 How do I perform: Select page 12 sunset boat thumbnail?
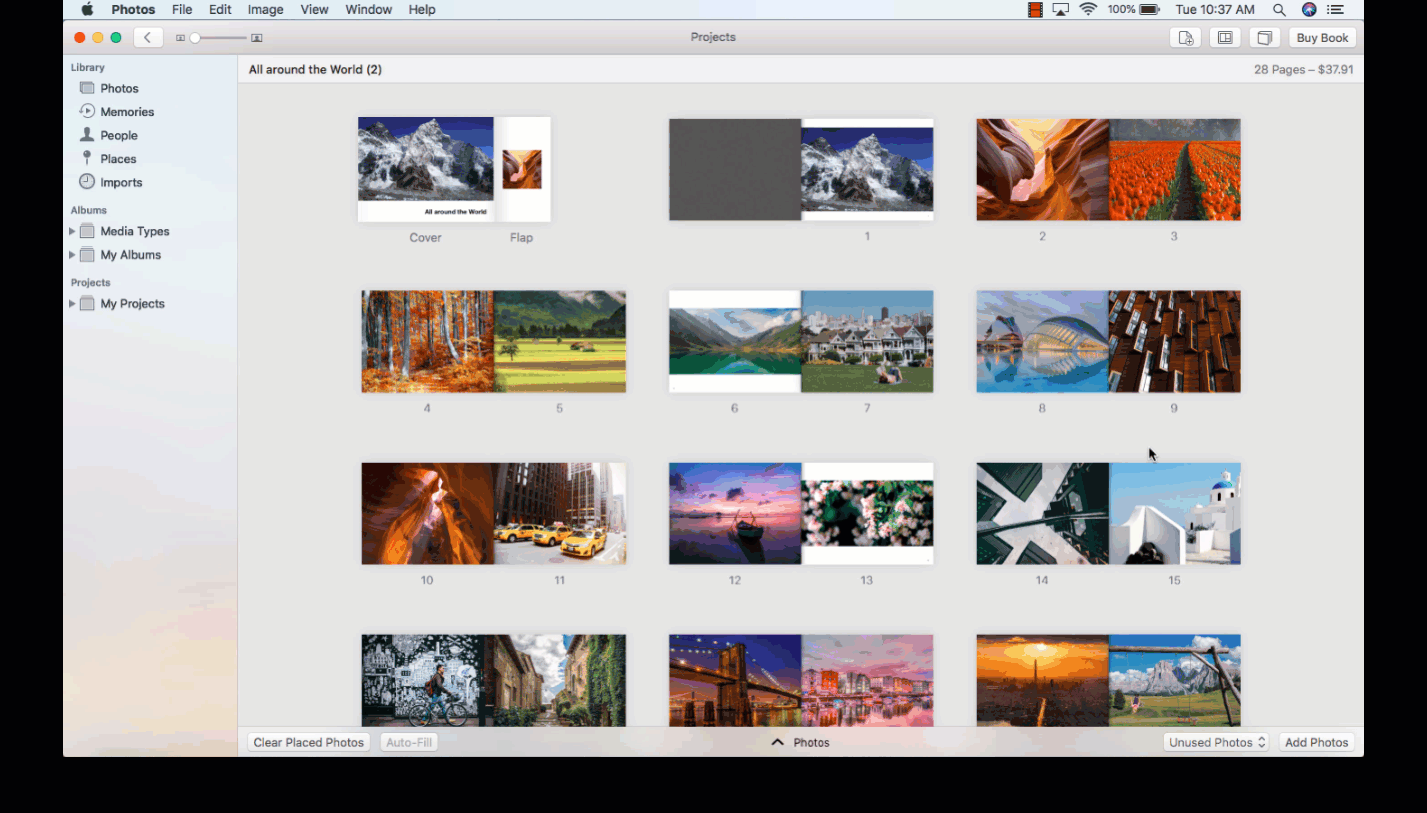pos(735,513)
